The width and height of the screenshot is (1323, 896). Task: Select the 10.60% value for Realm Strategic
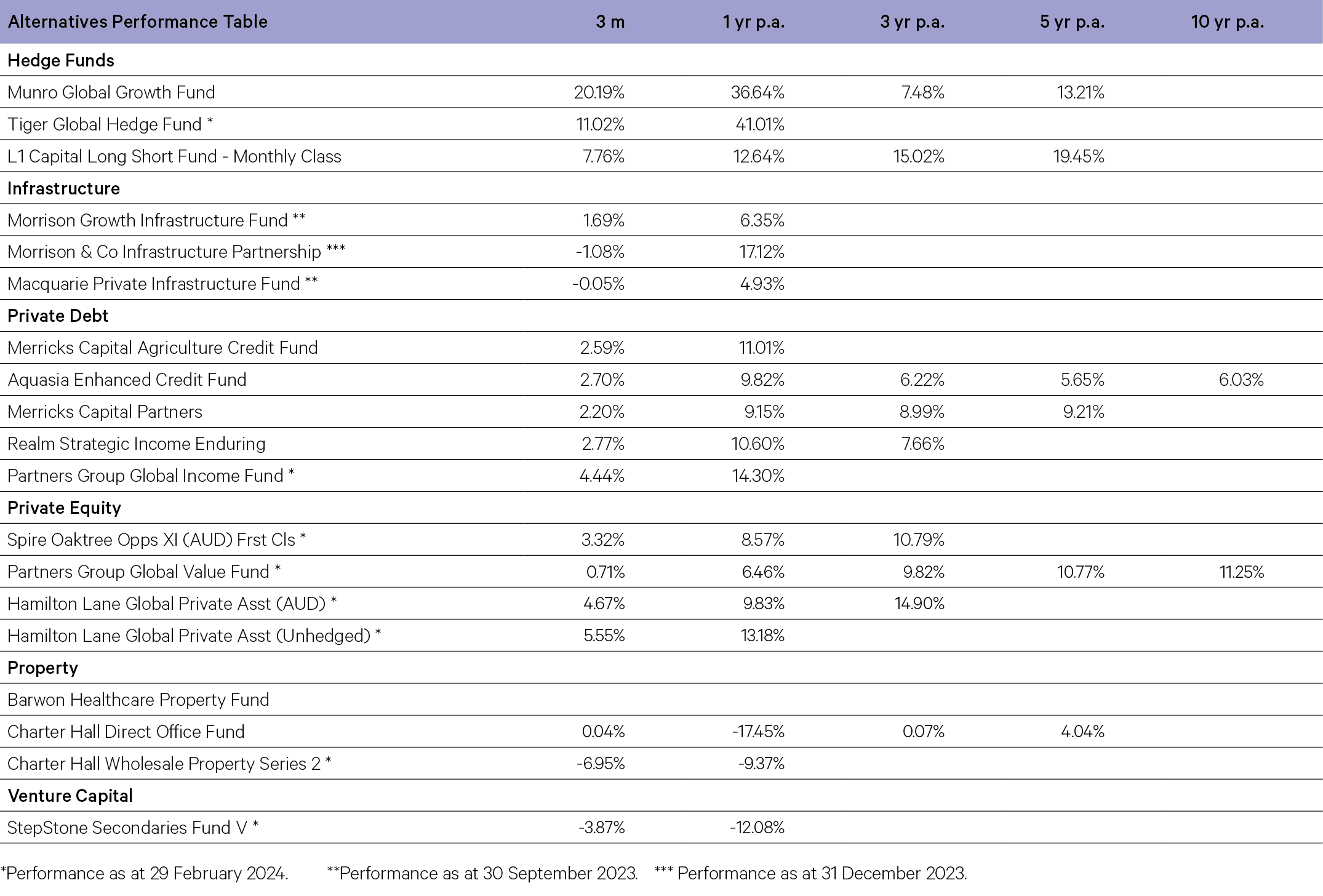[758, 444]
